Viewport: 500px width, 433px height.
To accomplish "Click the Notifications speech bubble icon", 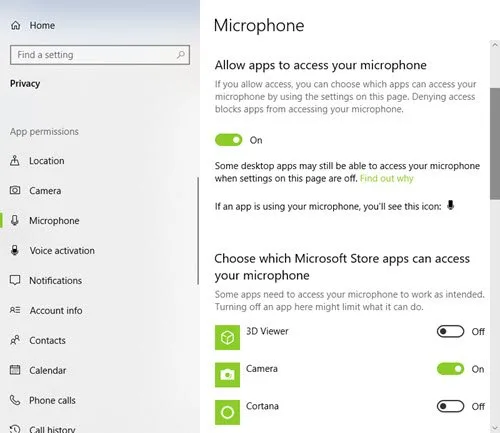I will 15,280.
